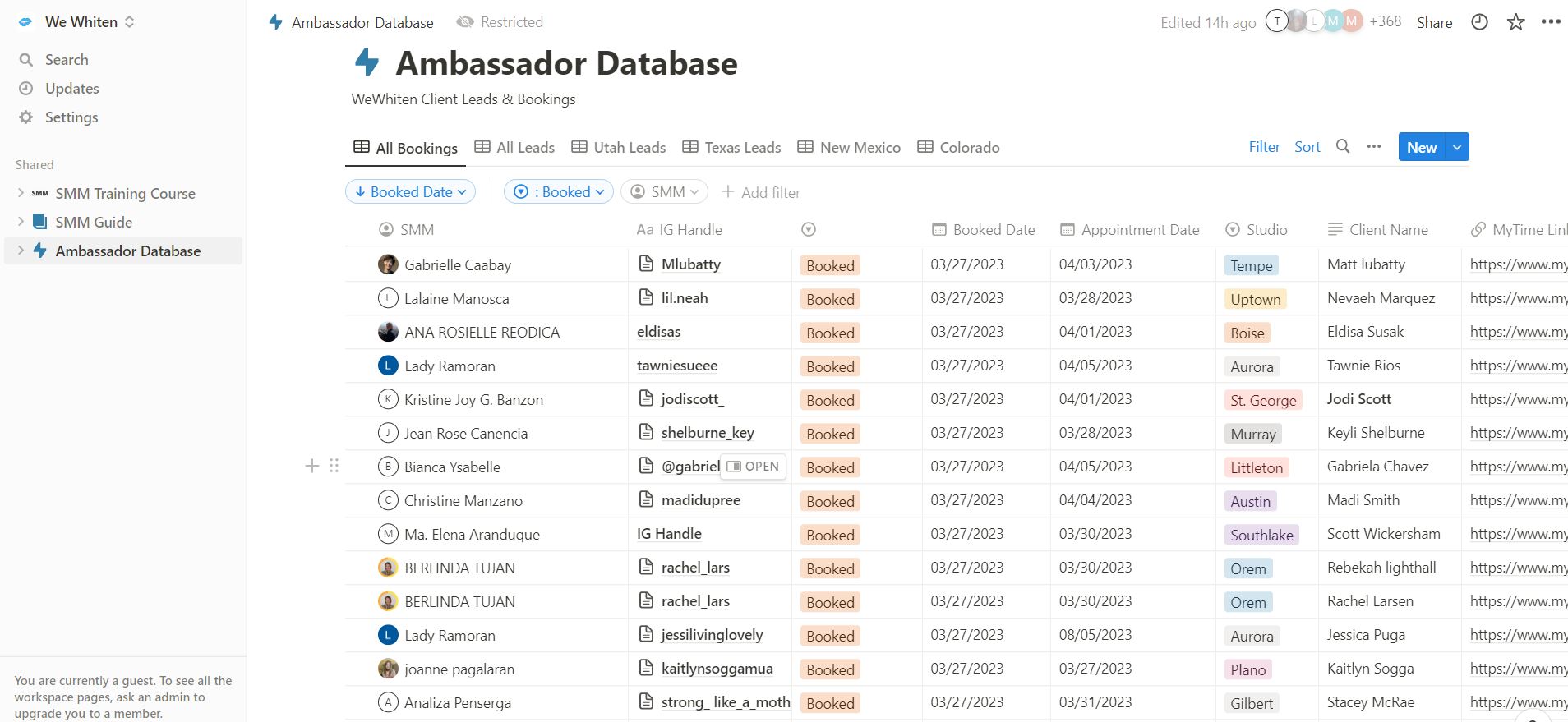Screen dimensions: 1568x722
Task: Search the database with magnifier icon
Action: [x=1343, y=146]
